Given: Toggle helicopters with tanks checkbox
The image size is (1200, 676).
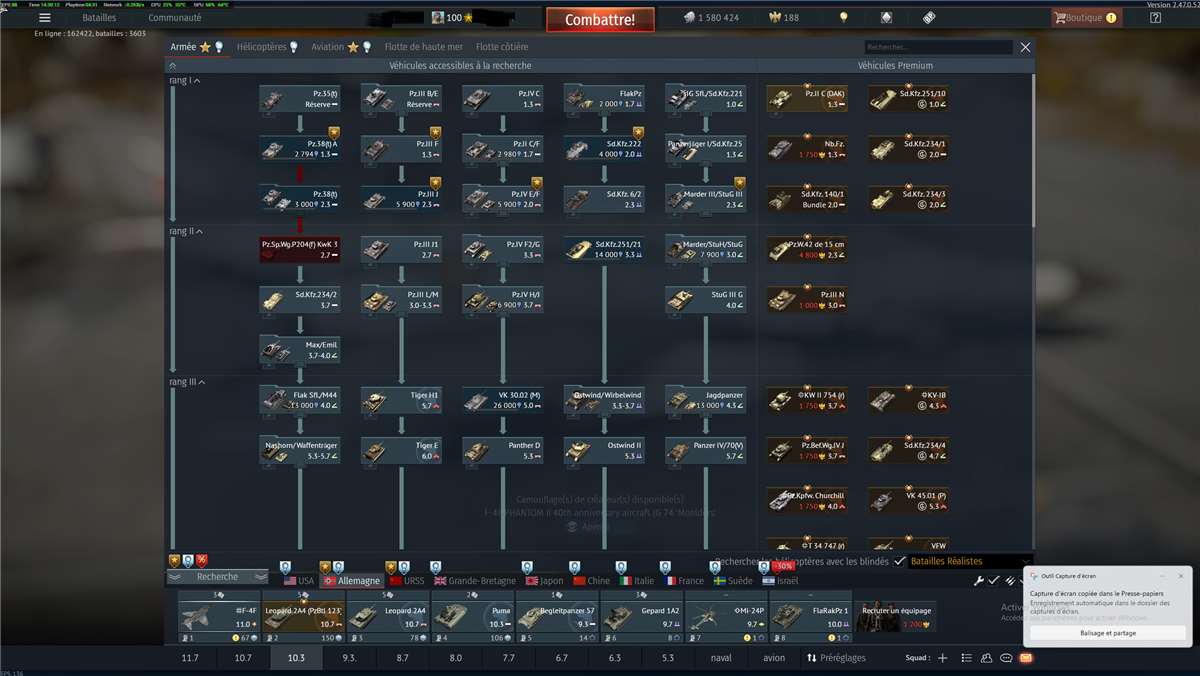Looking at the screenshot, I should tap(899, 562).
